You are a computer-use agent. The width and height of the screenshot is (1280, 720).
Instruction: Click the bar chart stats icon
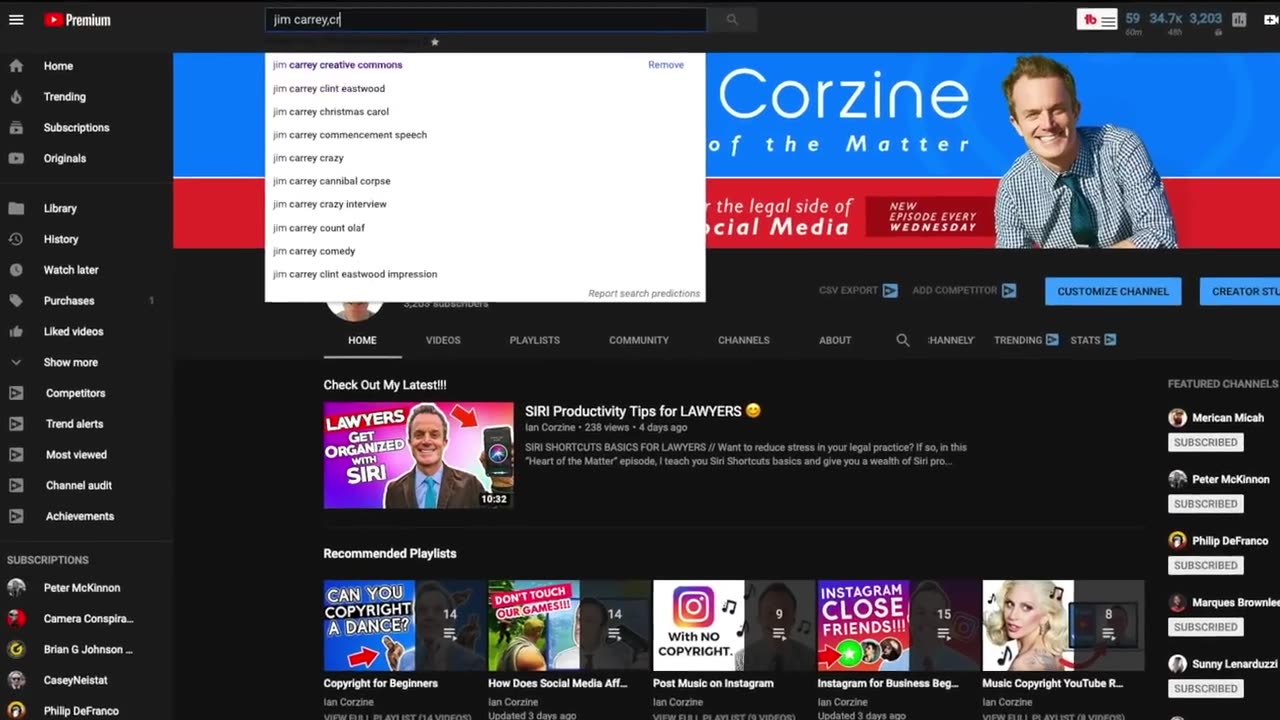click(1240, 19)
